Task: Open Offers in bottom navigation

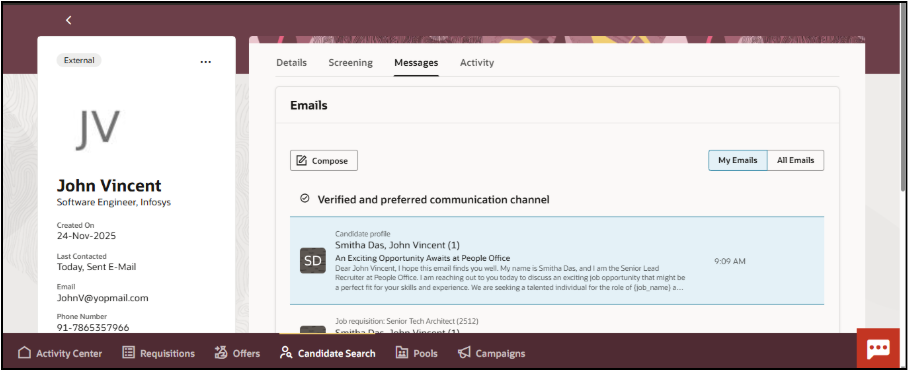Action: pyautogui.click(x=237, y=353)
